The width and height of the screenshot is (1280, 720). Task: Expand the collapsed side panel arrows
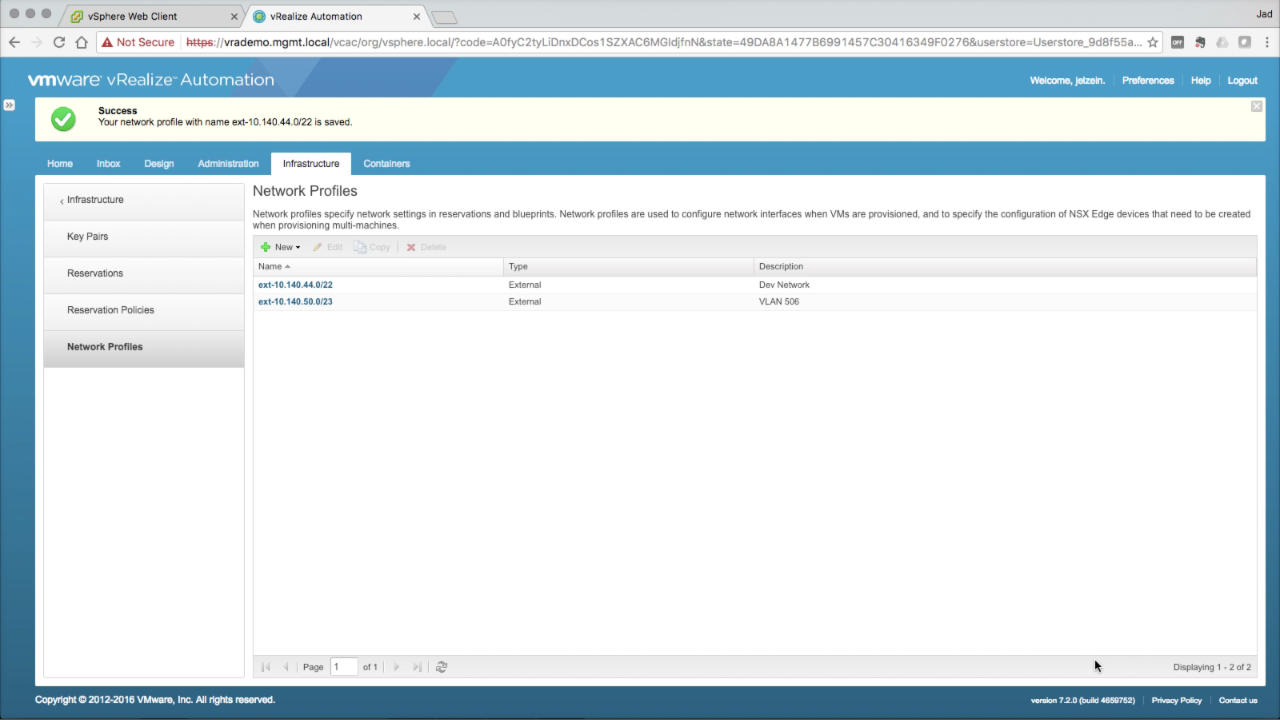pyautogui.click(x=8, y=104)
